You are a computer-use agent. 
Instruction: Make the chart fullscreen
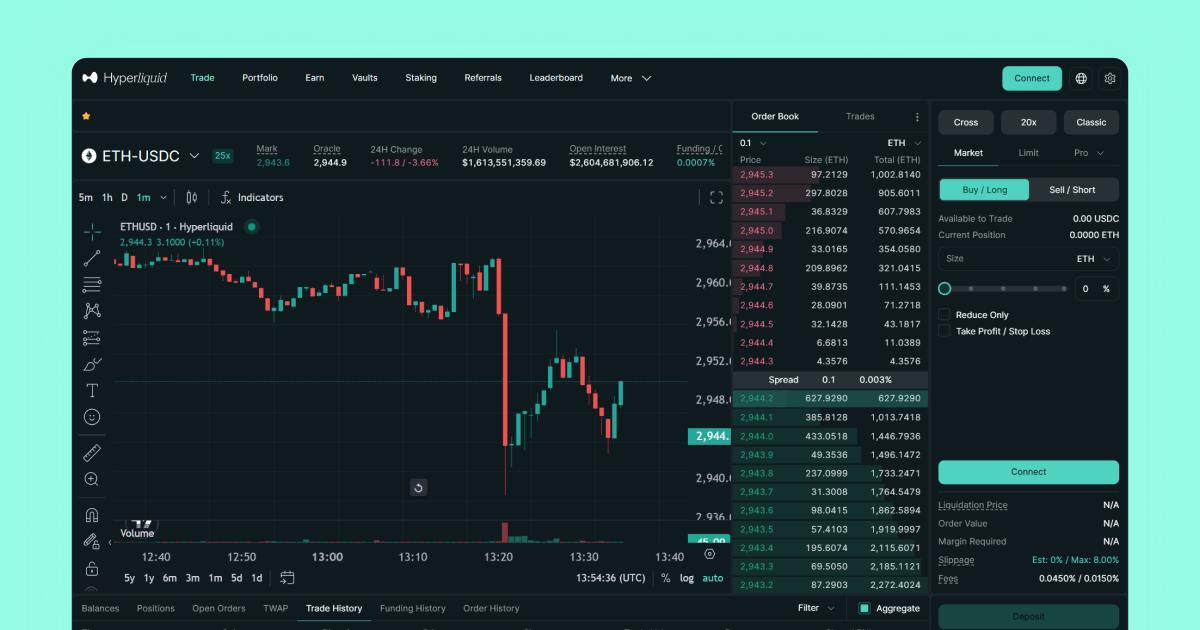716,197
